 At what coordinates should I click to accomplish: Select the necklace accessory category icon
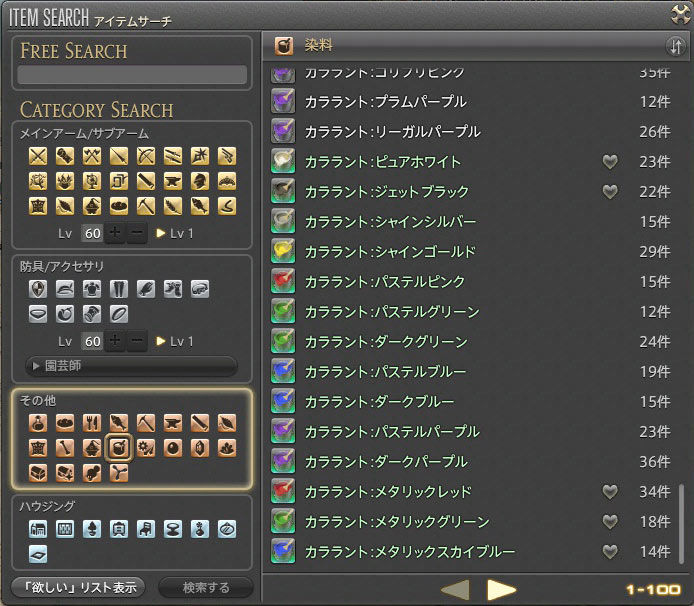click(38, 314)
